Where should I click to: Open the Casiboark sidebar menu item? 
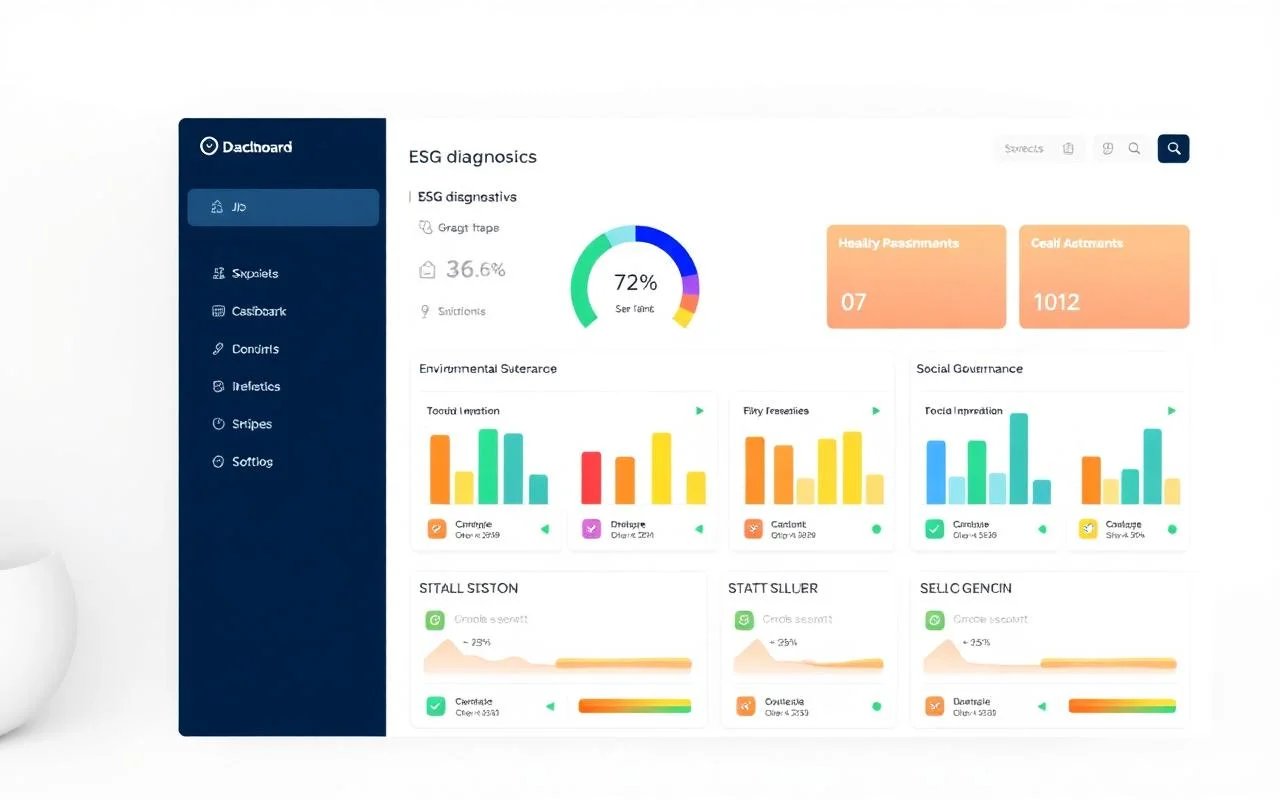[250, 311]
